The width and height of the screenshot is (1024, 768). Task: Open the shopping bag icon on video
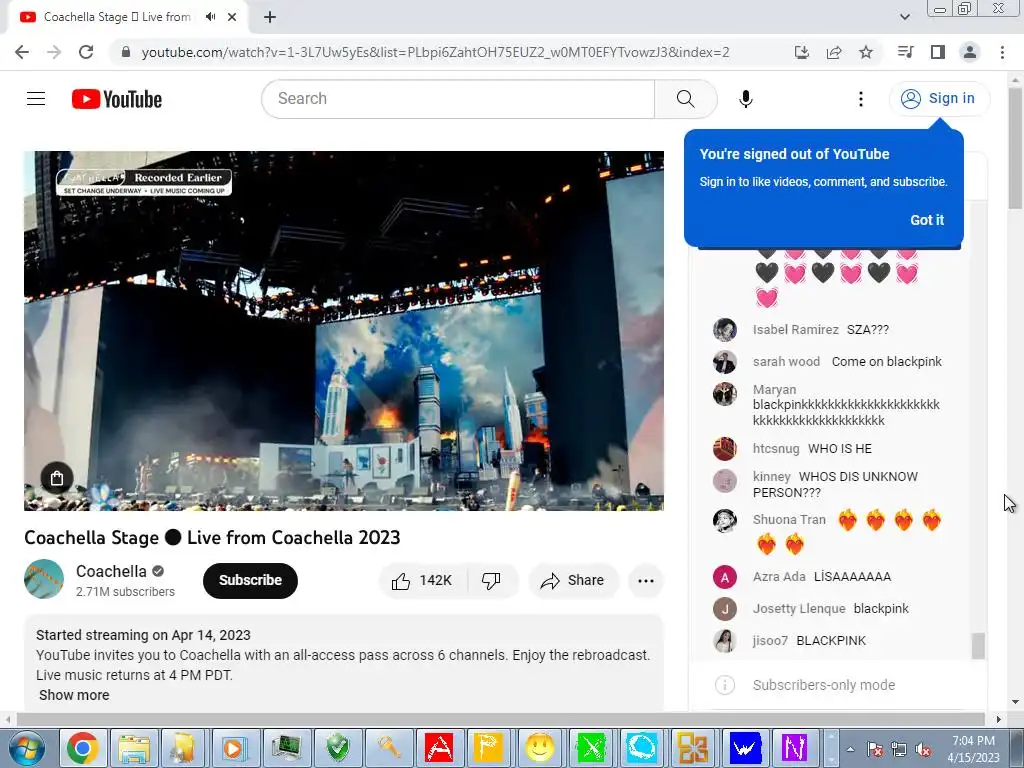[57, 478]
